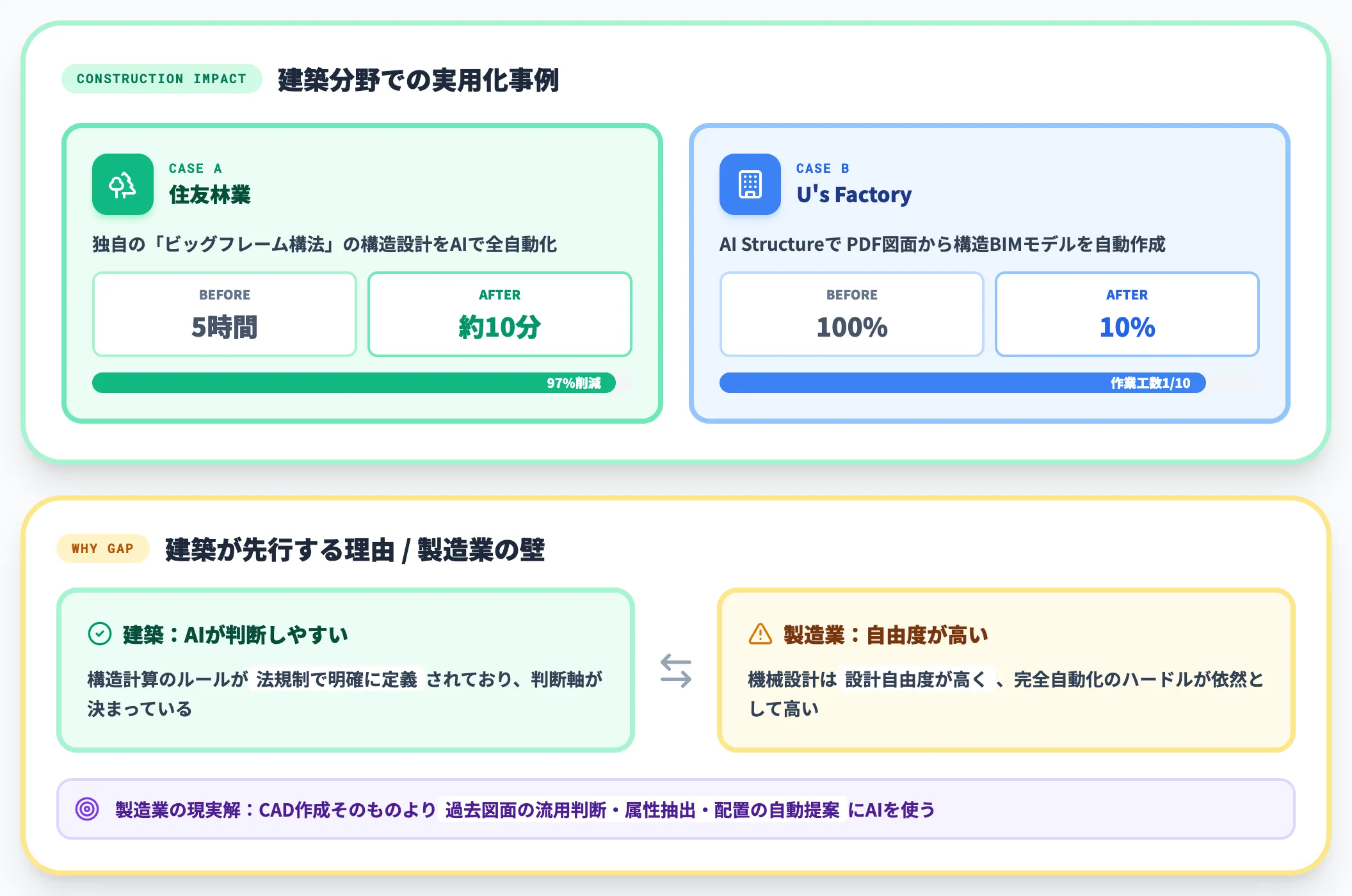Click the company name 住友林業

click(x=210, y=195)
